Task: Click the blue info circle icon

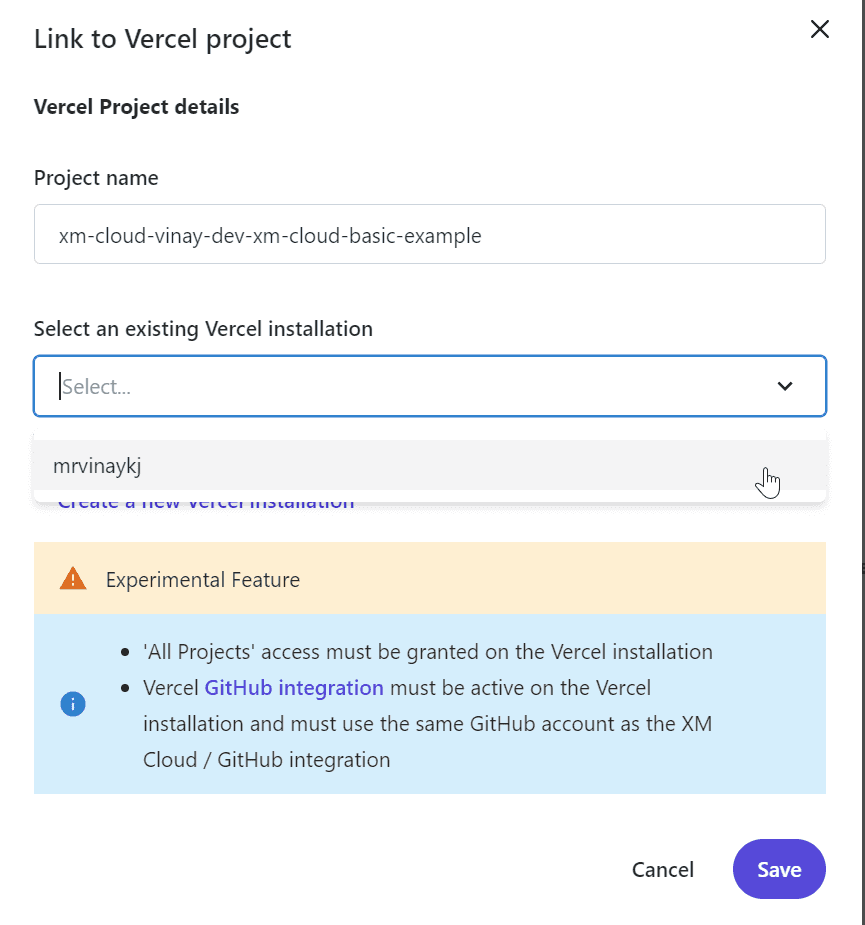Action: (x=73, y=704)
